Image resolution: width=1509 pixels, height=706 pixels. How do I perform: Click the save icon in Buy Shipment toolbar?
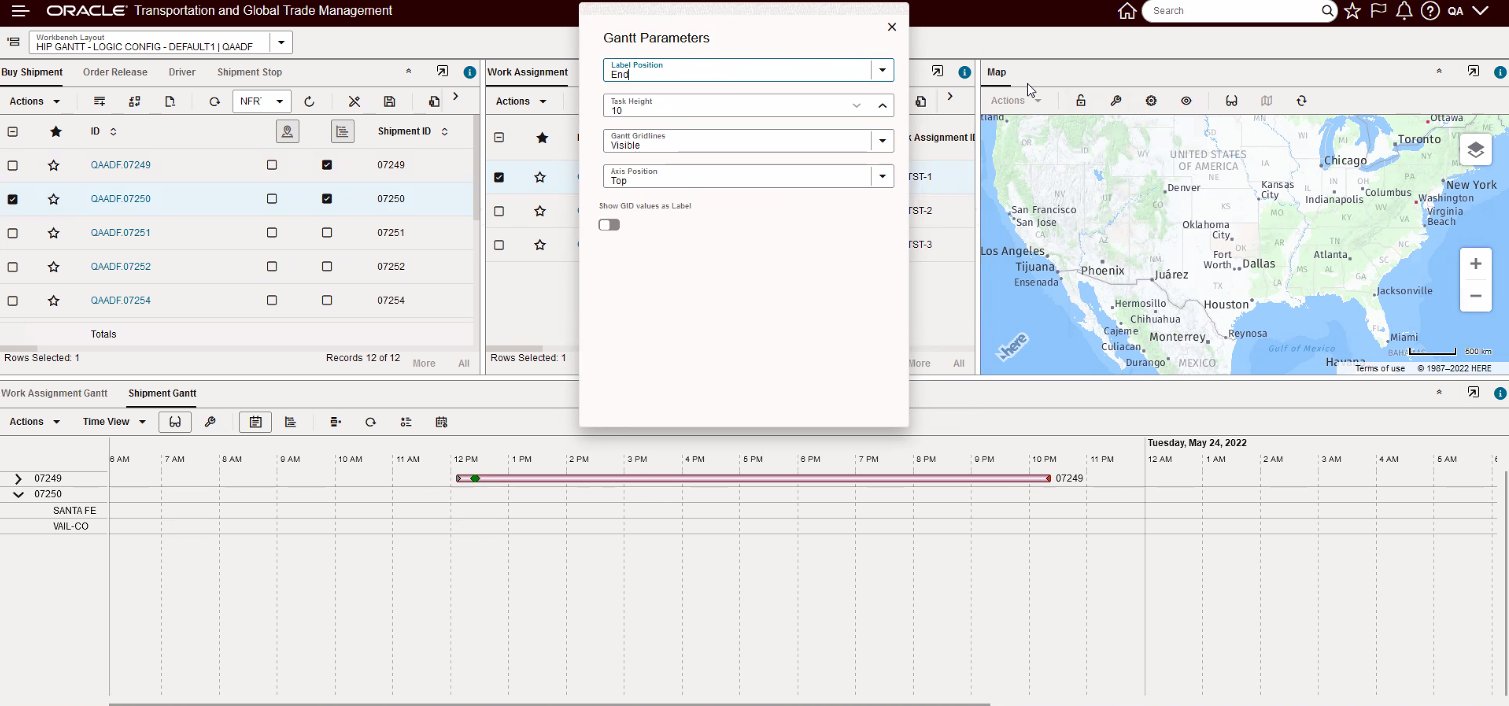(x=390, y=101)
